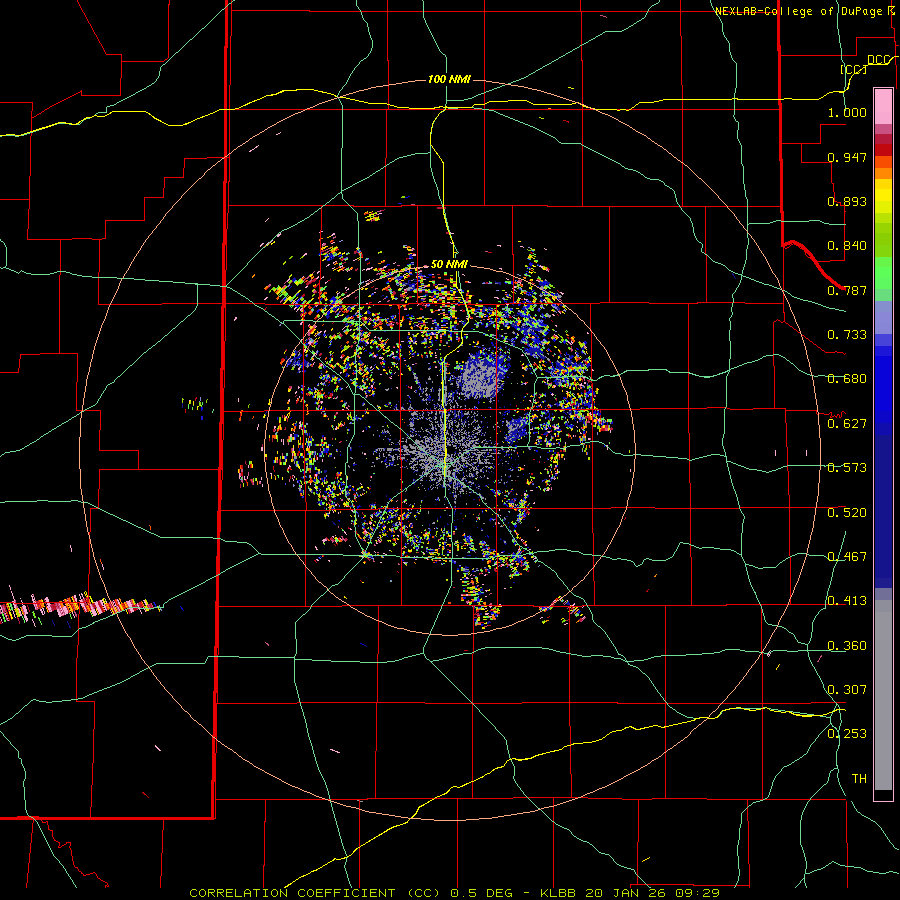The width and height of the screenshot is (900, 900).
Task: Click the TH label at legend bottom
Action: (859, 779)
